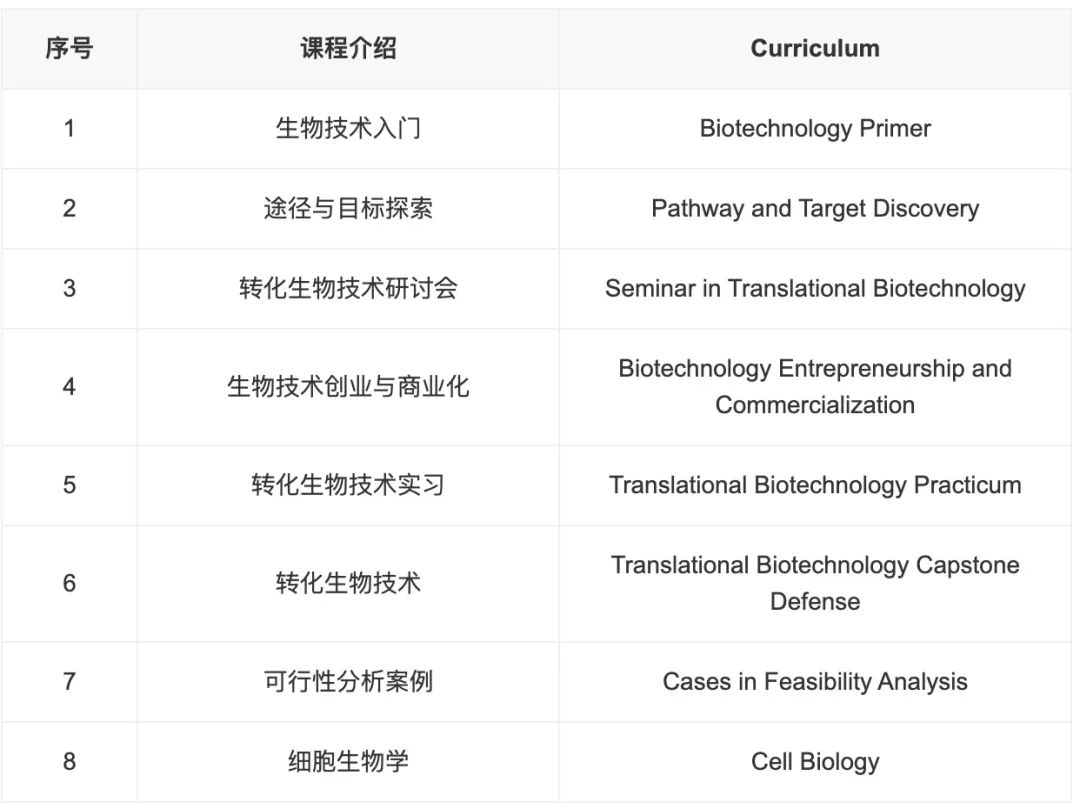The width and height of the screenshot is (1080, 809).
Task: Click row number 8 cell
Action: pos(69,762)
